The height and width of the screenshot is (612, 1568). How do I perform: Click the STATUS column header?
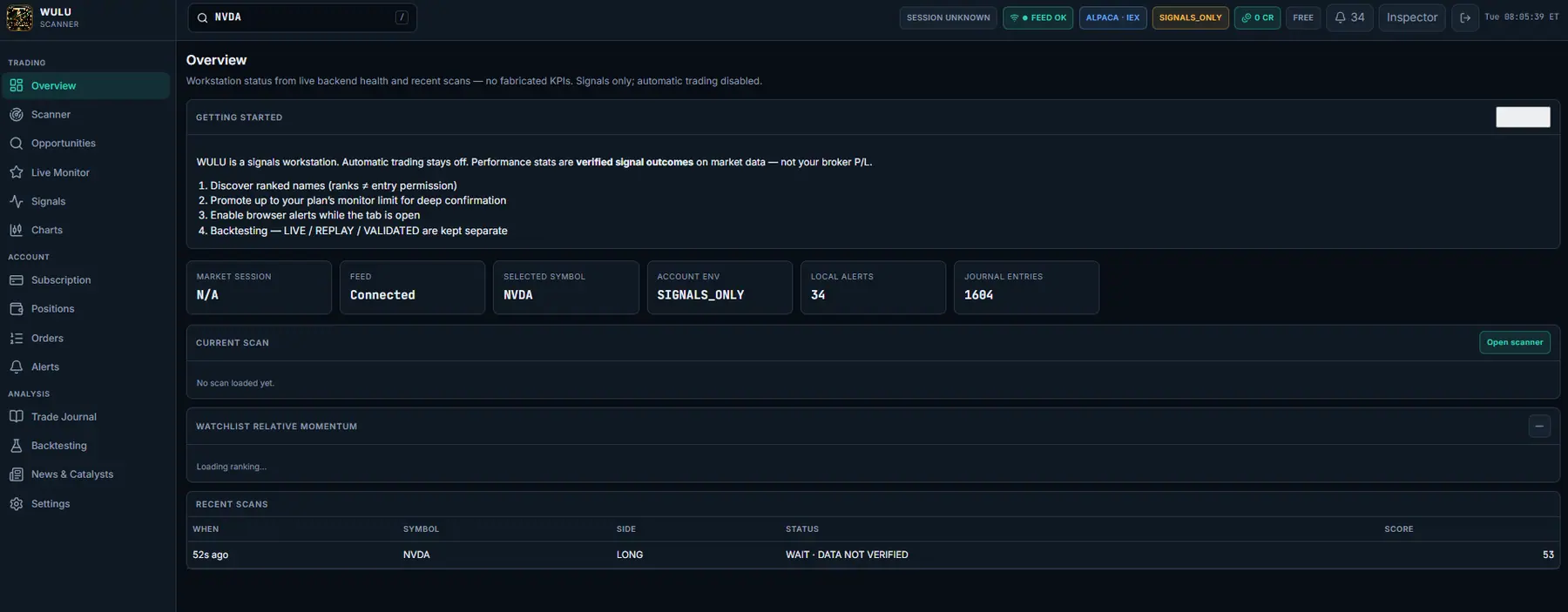click(802, 528)
